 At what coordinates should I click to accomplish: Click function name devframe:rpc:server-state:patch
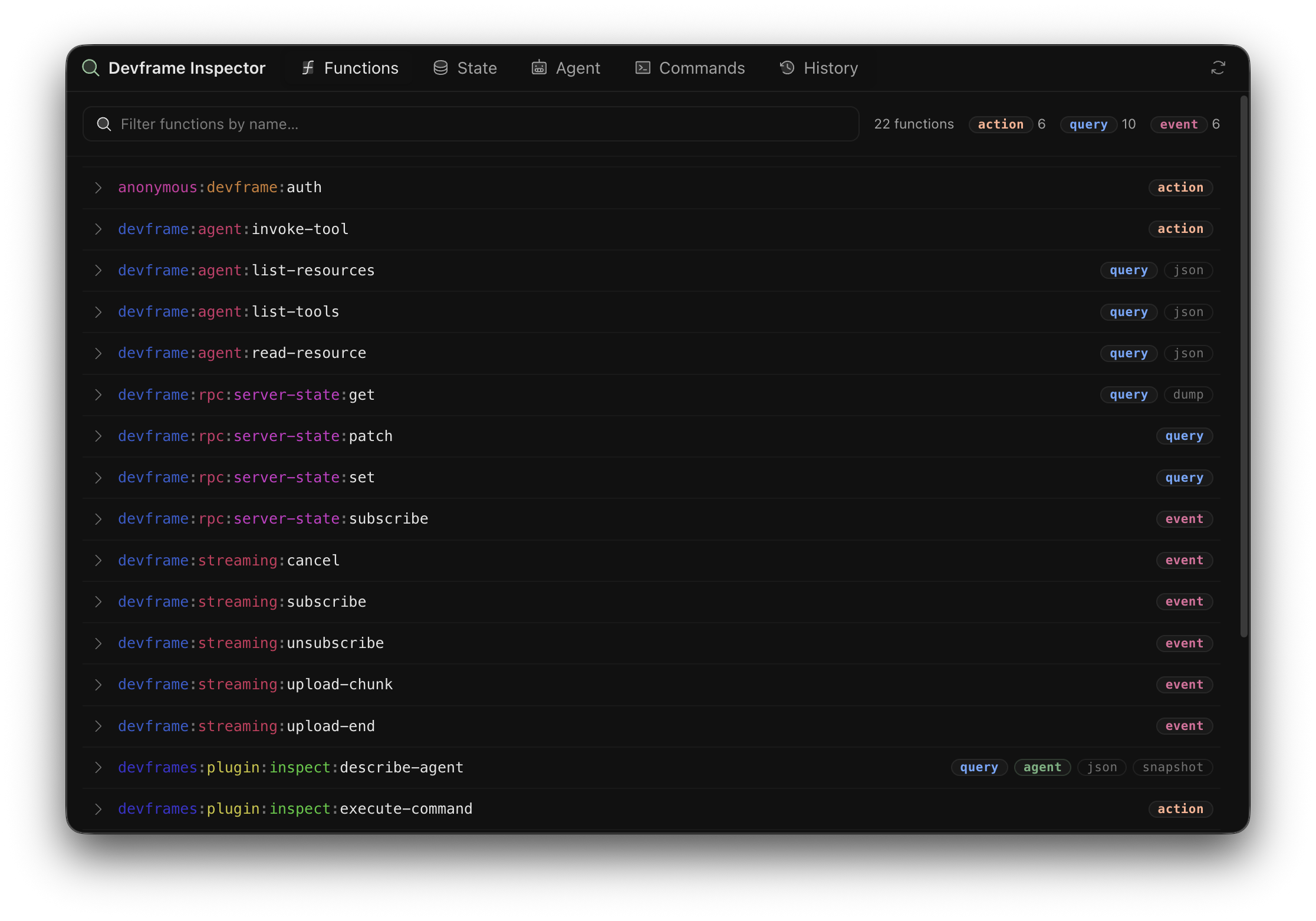coord(255,436)
